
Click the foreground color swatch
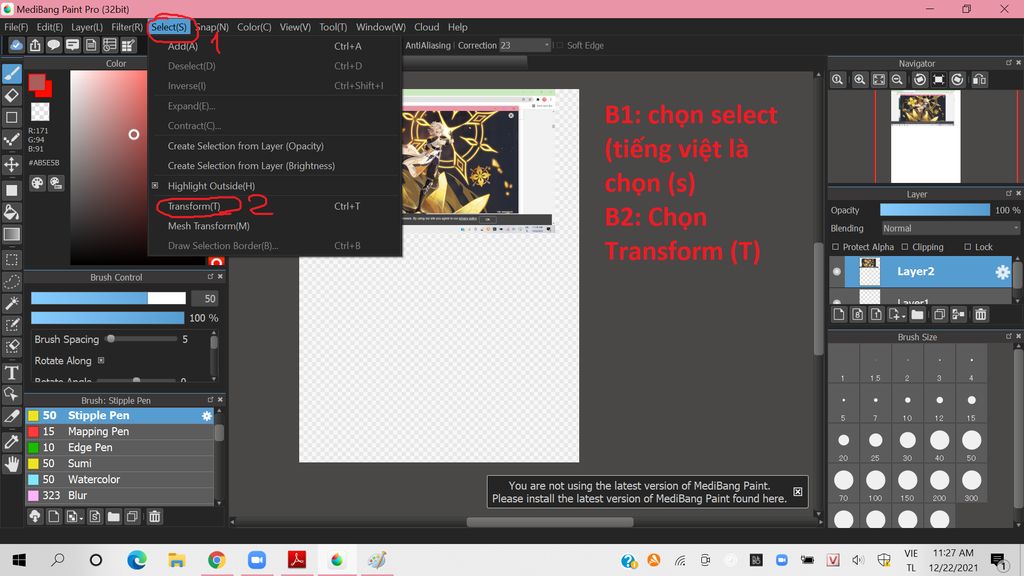tap(37, 82)
